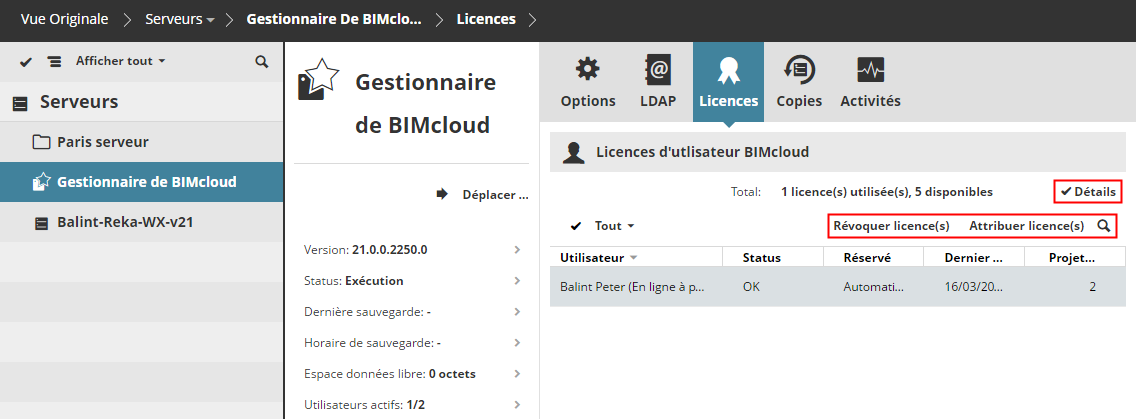This screenshot has width=1136, height=419.
Task: Click the Serveurs header server icon
Action: (x=21, y=104)
